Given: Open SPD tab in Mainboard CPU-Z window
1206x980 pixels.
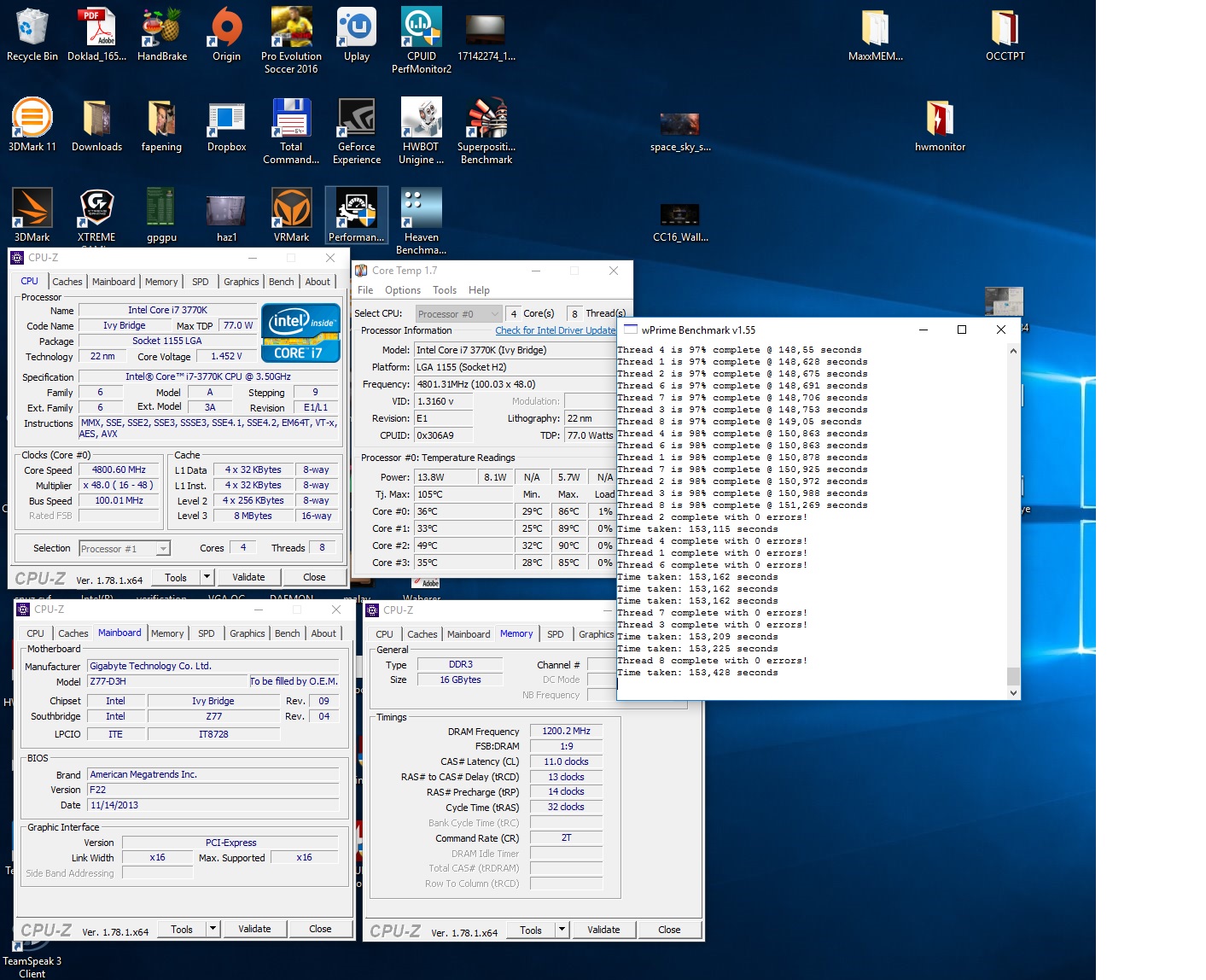Looking at the screenshot, I should click(207, 633).
